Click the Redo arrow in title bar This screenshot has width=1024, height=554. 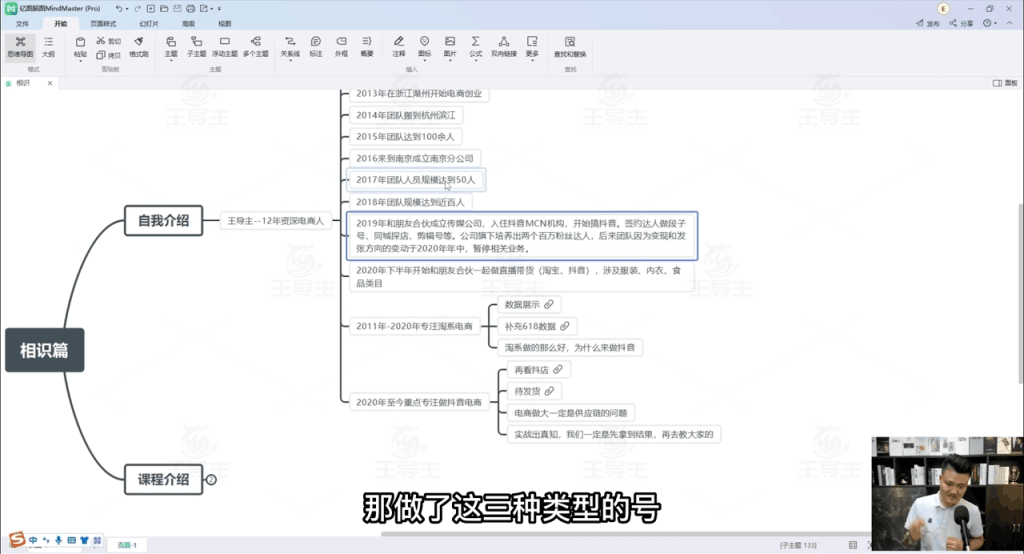(x=137, y=8)
